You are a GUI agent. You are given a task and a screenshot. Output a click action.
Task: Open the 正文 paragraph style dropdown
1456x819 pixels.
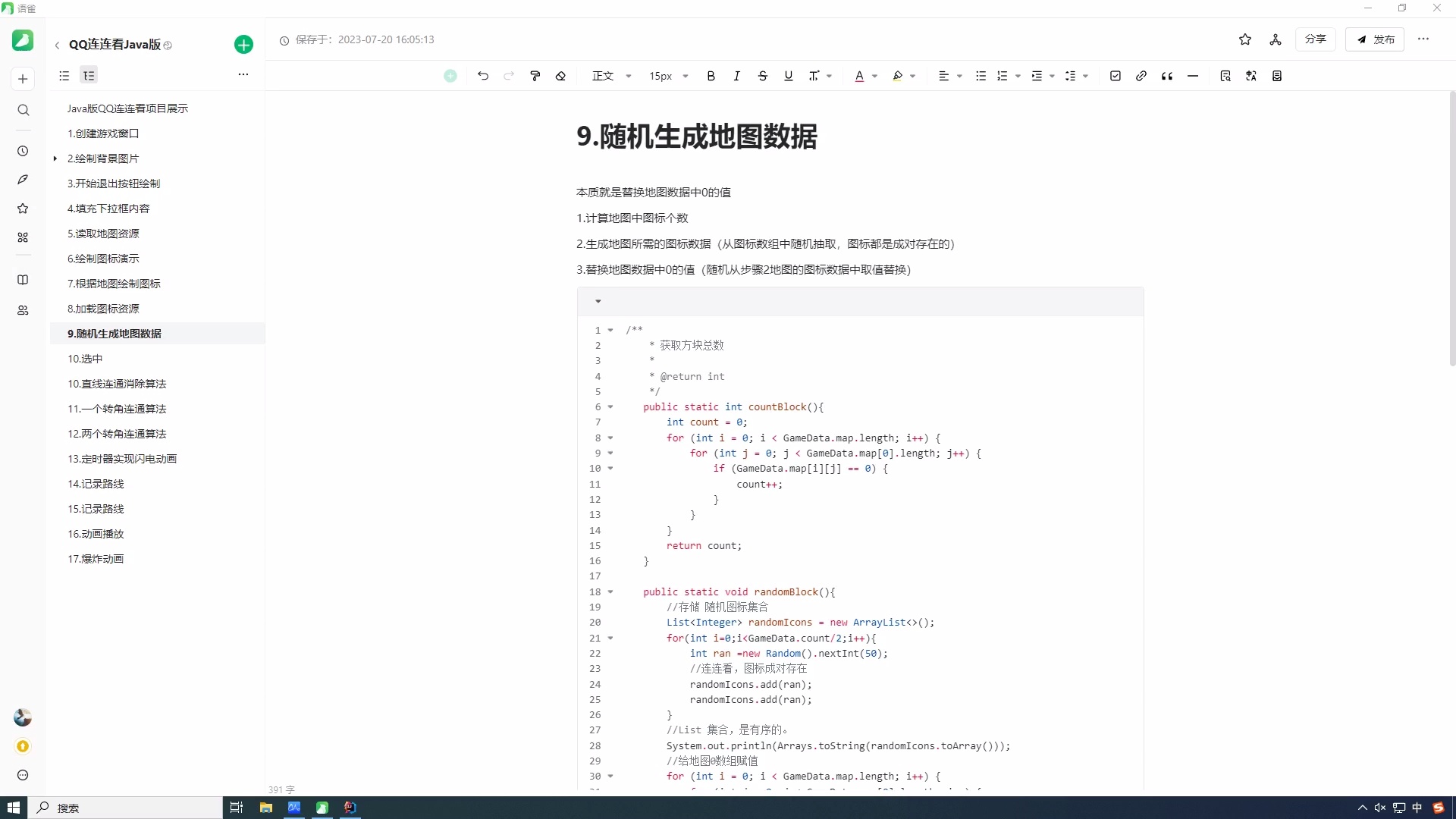pos(611,76)
